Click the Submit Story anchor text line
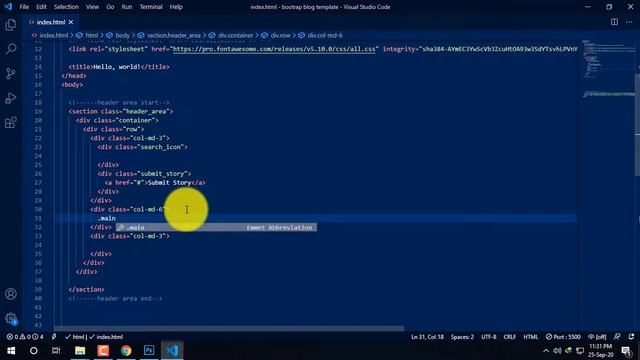Image resolution: width=640 pixels, height=360 pixels. (155, 182)
